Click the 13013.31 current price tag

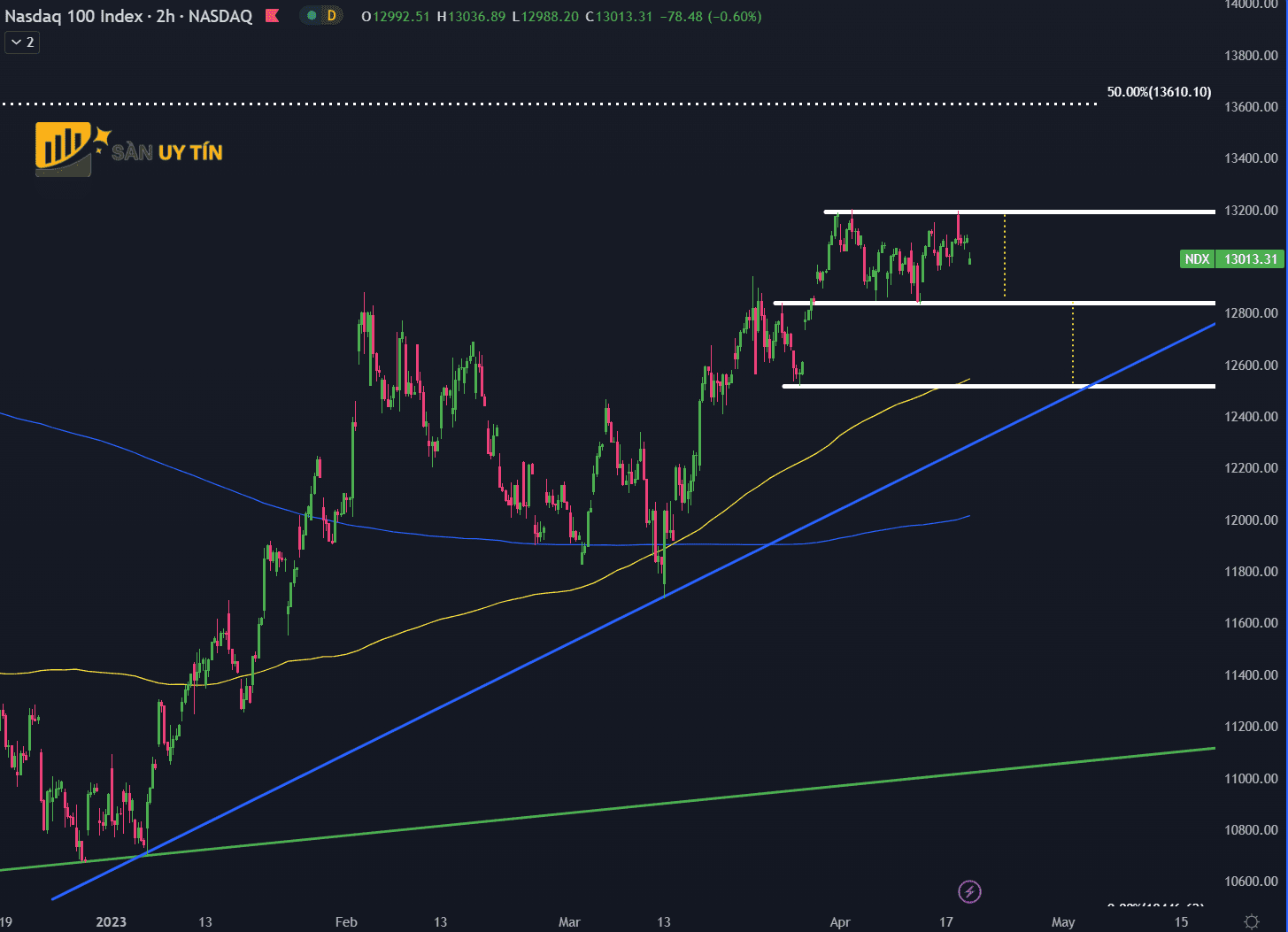[x=1250, y=259]
